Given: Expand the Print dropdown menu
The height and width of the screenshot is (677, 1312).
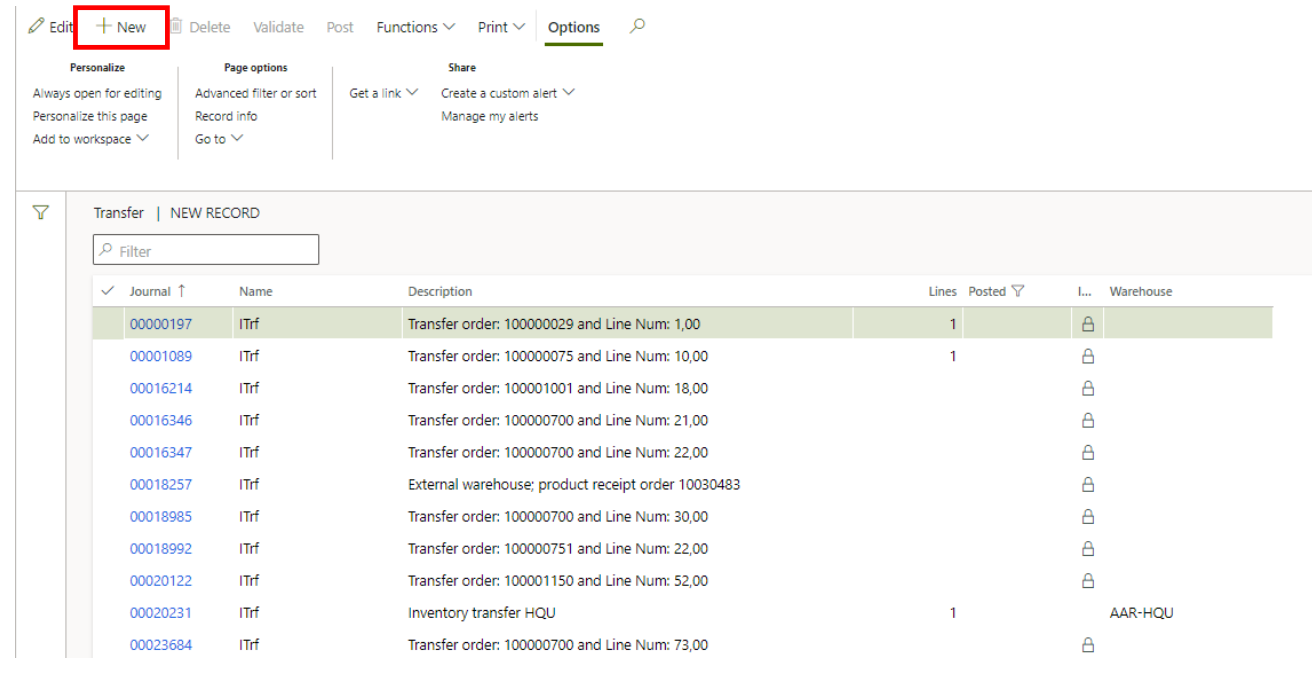Looking at the screenshot, I should (501, 27).
